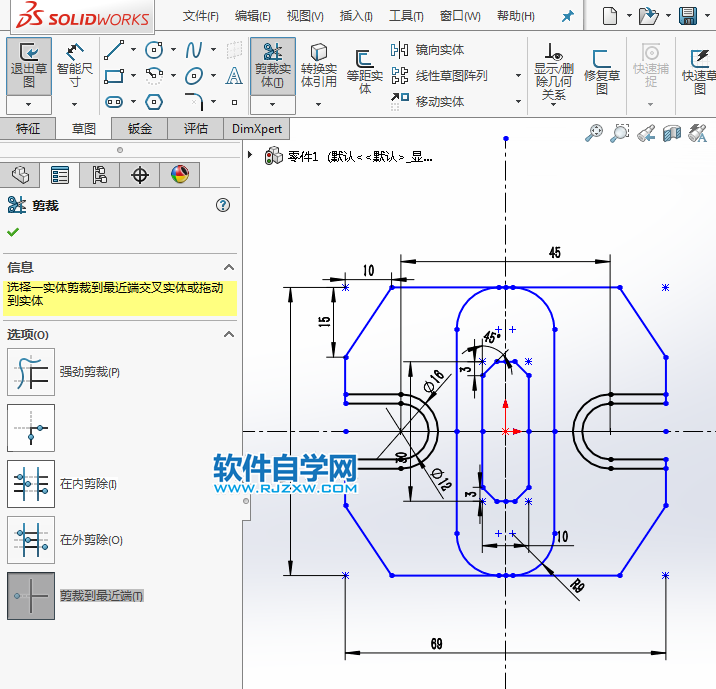Click Move Entities (移动实体)
Screen dimensions: 716x689
[427, 101]
